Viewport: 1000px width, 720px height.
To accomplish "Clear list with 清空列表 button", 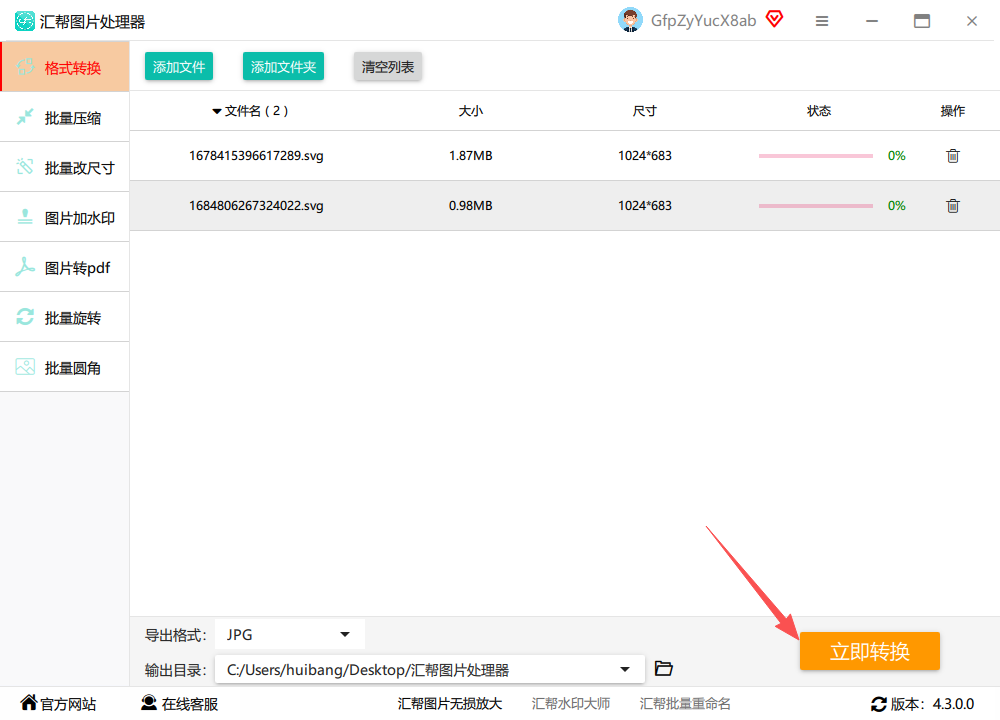I will click(388, 66).
